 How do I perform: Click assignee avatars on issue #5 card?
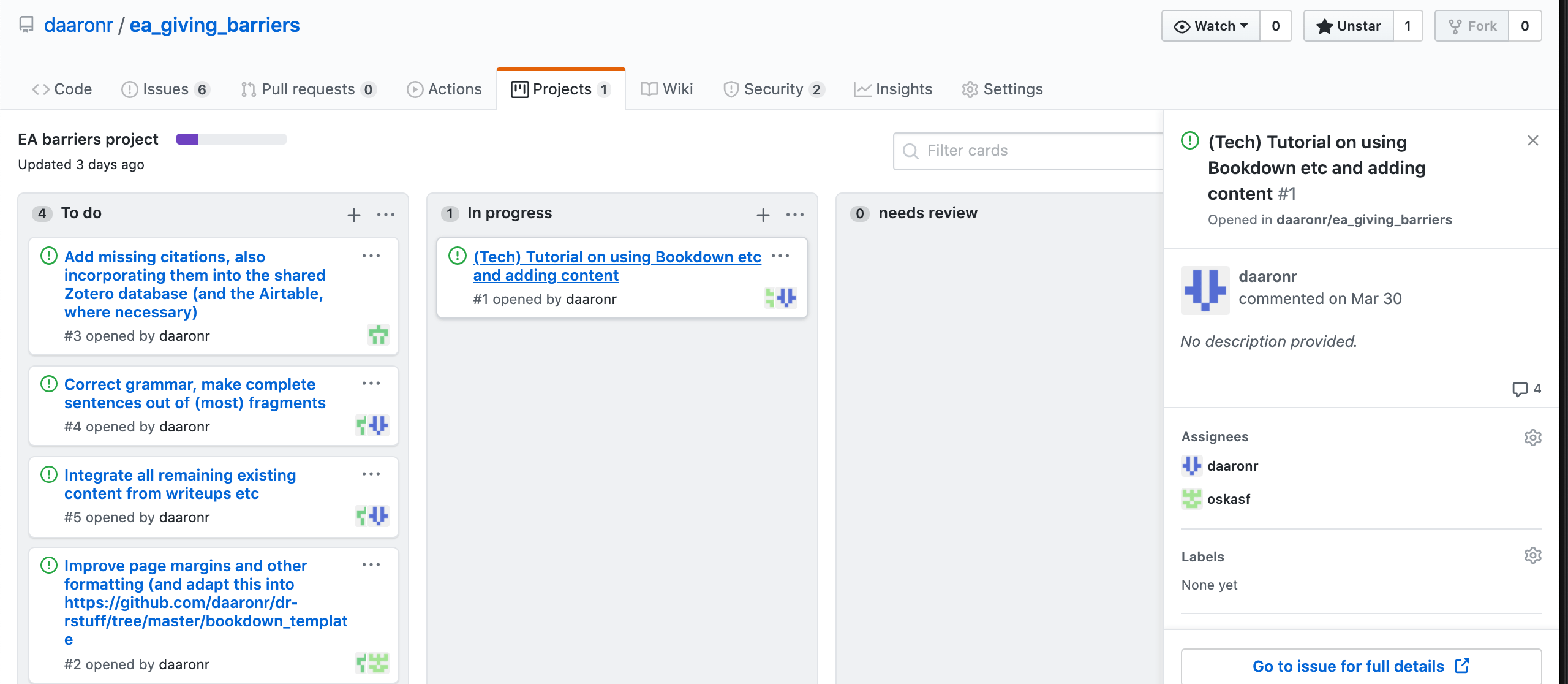(372, 516)
